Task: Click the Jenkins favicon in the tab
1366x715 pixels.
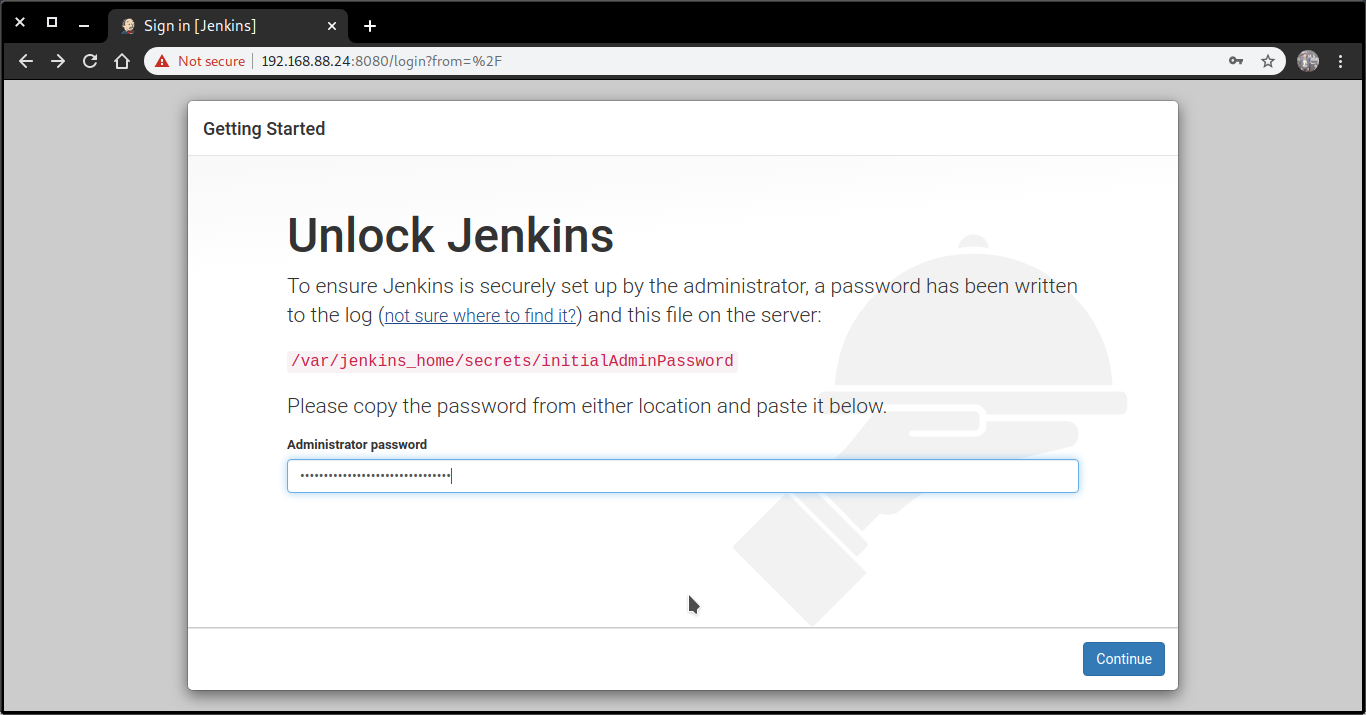Action: pyautogui.click(x=128, y=26)
